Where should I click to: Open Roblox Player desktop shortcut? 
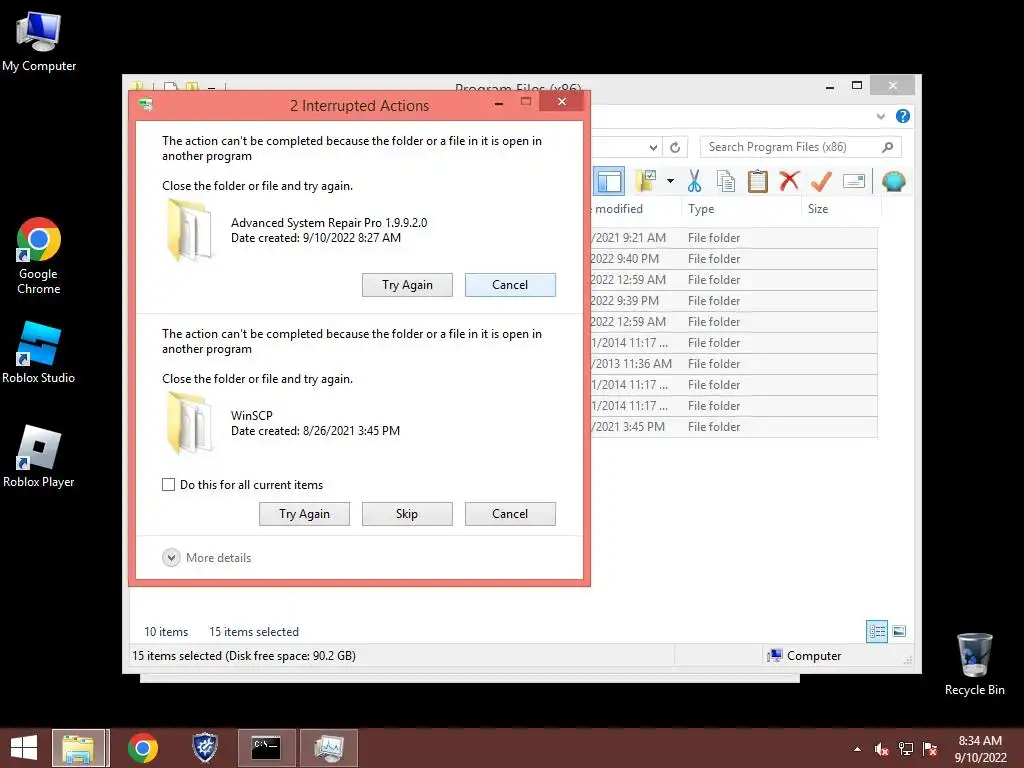point(39,456)
